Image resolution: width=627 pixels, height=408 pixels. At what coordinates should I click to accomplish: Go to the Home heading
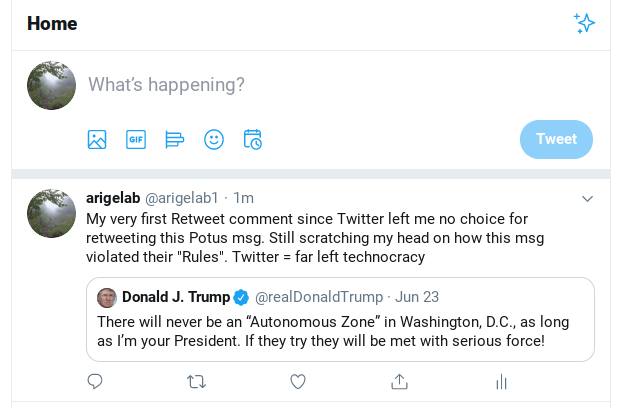click(x=52, y=24)
